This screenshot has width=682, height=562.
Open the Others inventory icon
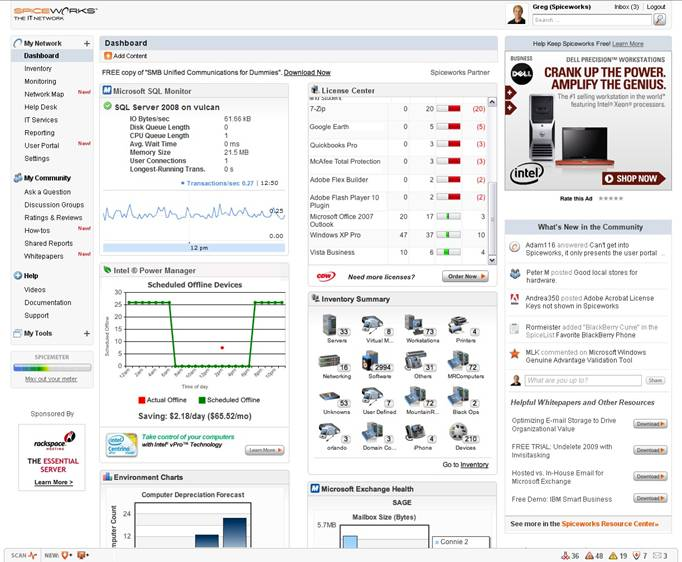[414, 361]
